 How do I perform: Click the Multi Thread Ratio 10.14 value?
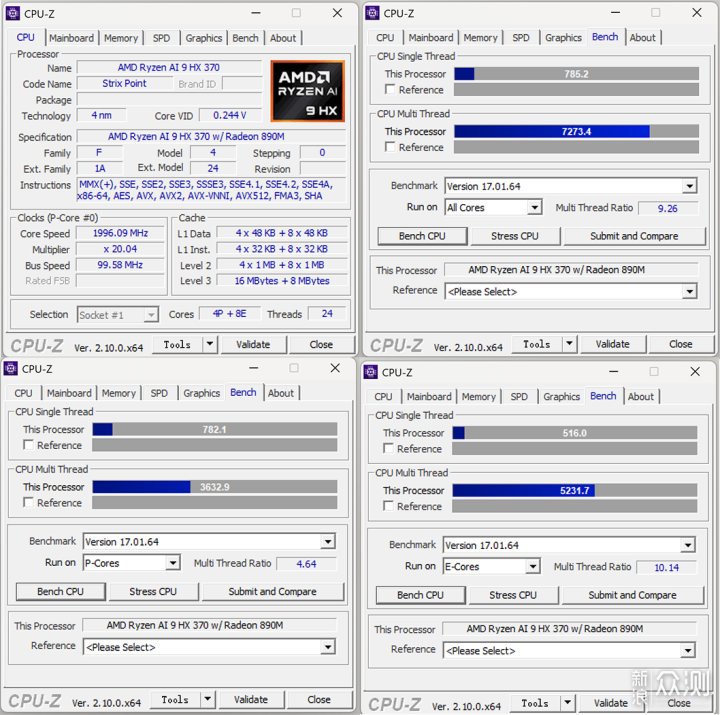666,567
